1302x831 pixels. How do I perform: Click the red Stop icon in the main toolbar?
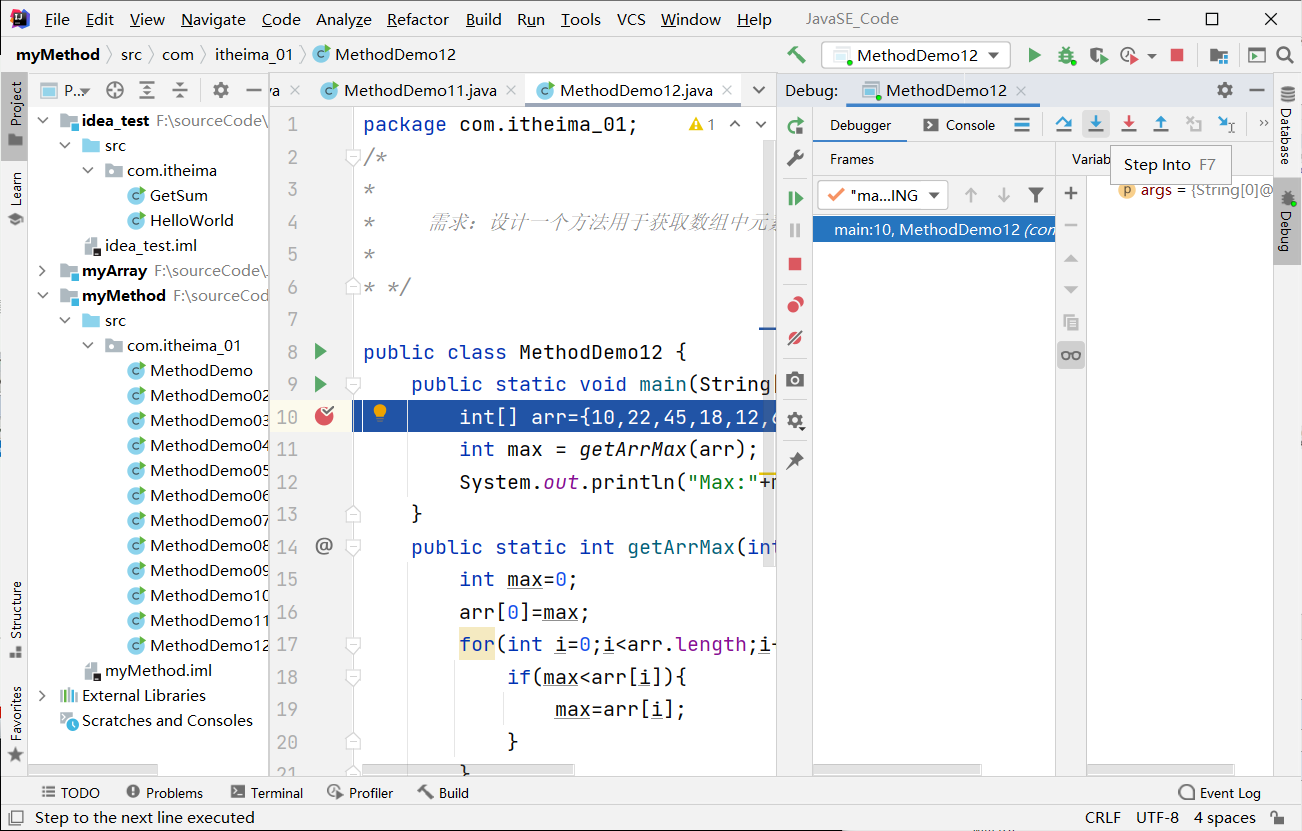(1177, 55)
